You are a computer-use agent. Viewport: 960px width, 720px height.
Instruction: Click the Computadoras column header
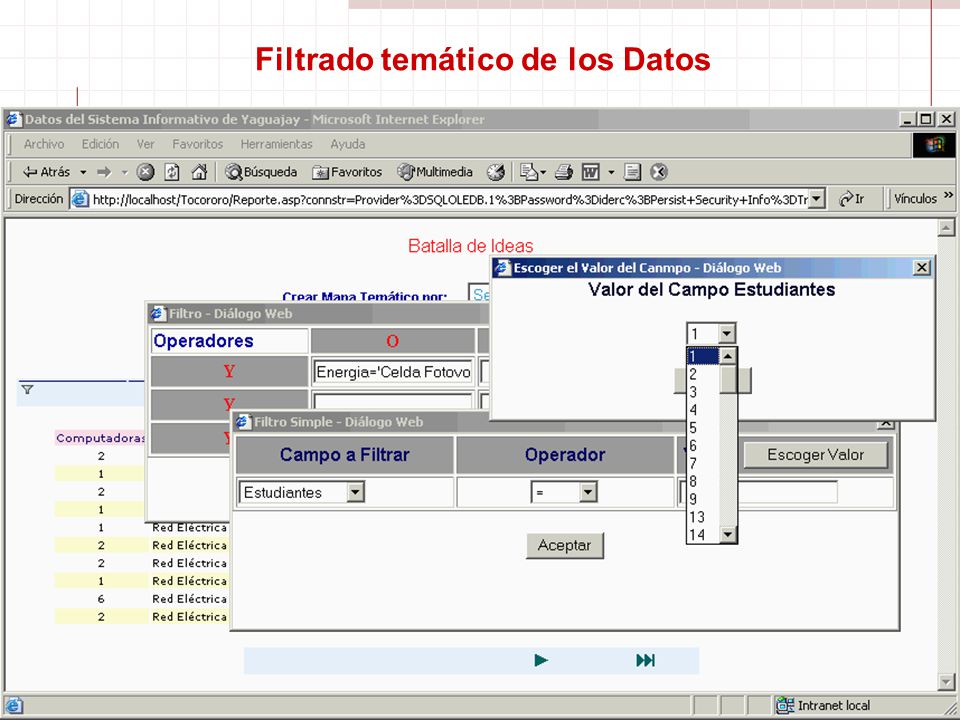coord(100,438)
